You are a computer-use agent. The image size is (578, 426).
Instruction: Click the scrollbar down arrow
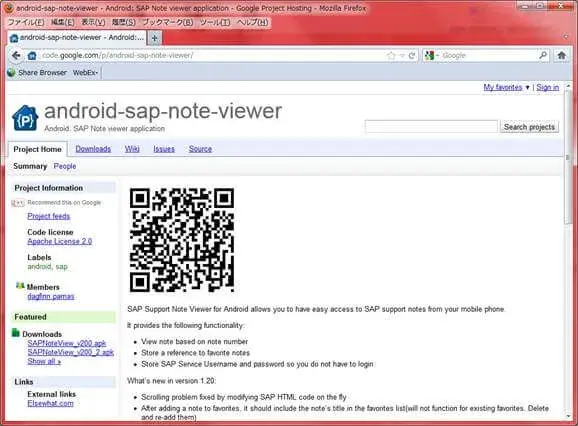[568, 416]
